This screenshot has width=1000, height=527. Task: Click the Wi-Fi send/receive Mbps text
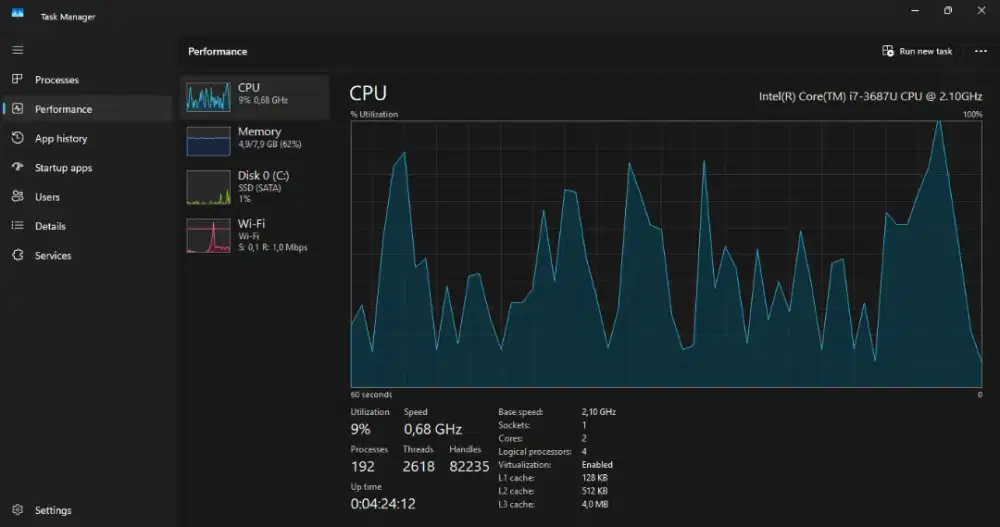tap(272, 247)
